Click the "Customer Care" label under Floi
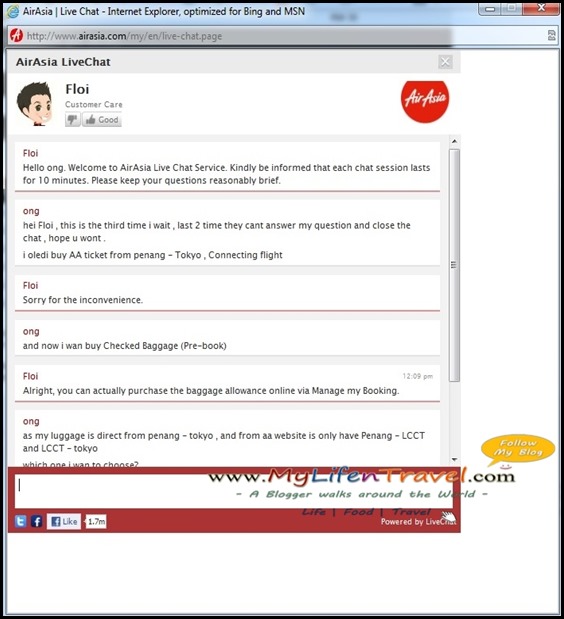 [x=94, y=105]
